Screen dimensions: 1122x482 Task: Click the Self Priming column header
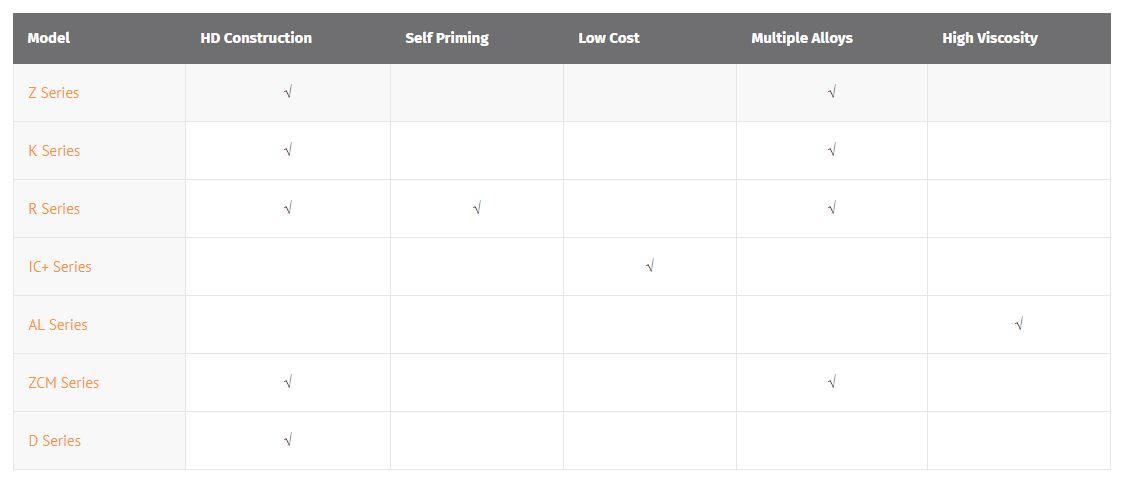point(447,39)
